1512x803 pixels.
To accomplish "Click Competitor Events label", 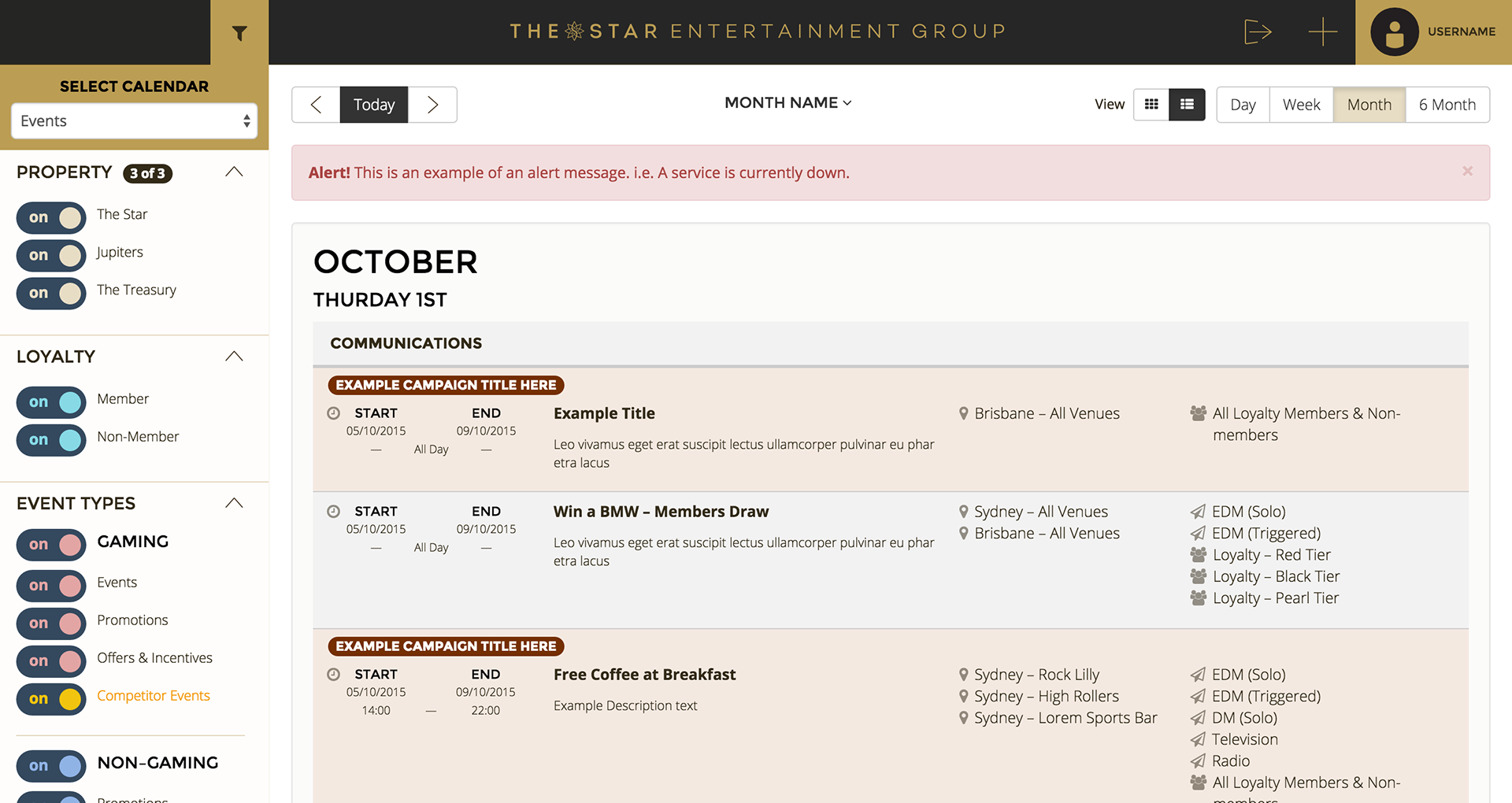I will pos(154,696).
